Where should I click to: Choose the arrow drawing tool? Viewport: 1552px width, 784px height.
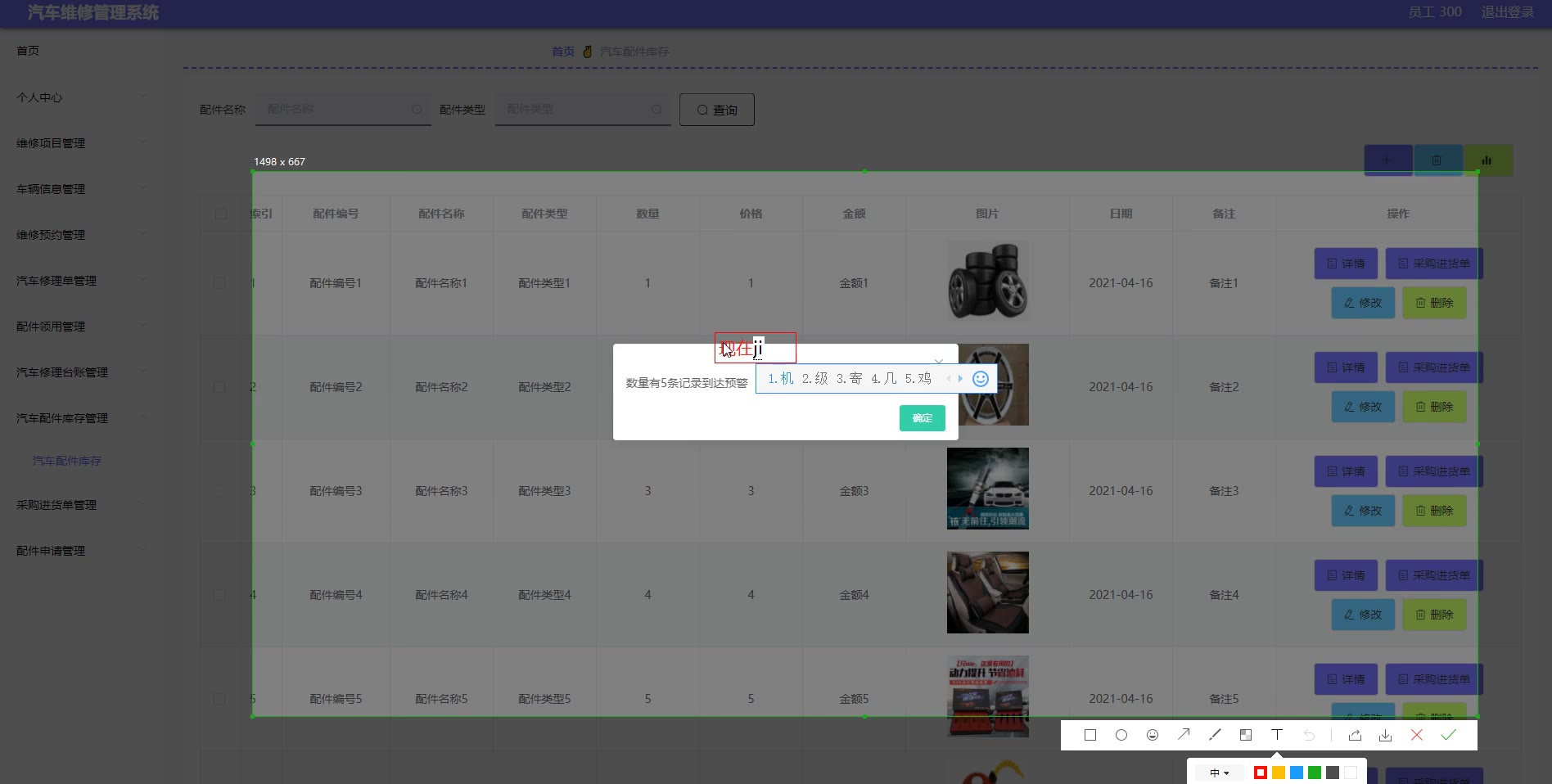pyautogui.click(x=1184, y=735)
